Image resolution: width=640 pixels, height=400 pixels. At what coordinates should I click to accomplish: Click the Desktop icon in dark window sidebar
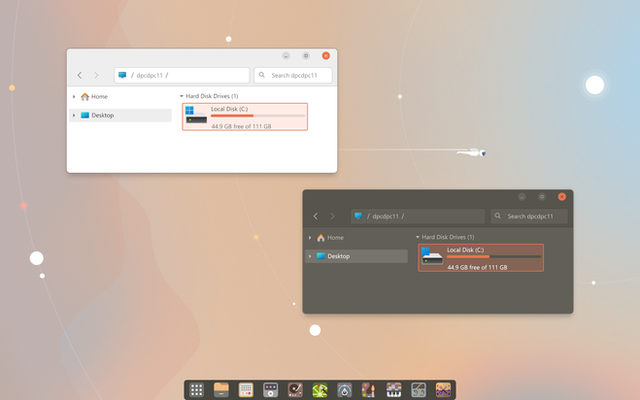[x=321, y=256]
